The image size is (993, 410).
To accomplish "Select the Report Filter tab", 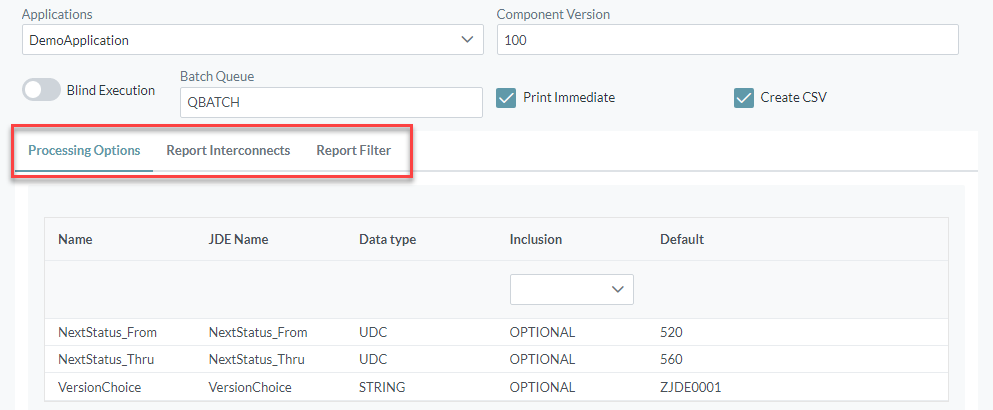I will click(353, 151).
